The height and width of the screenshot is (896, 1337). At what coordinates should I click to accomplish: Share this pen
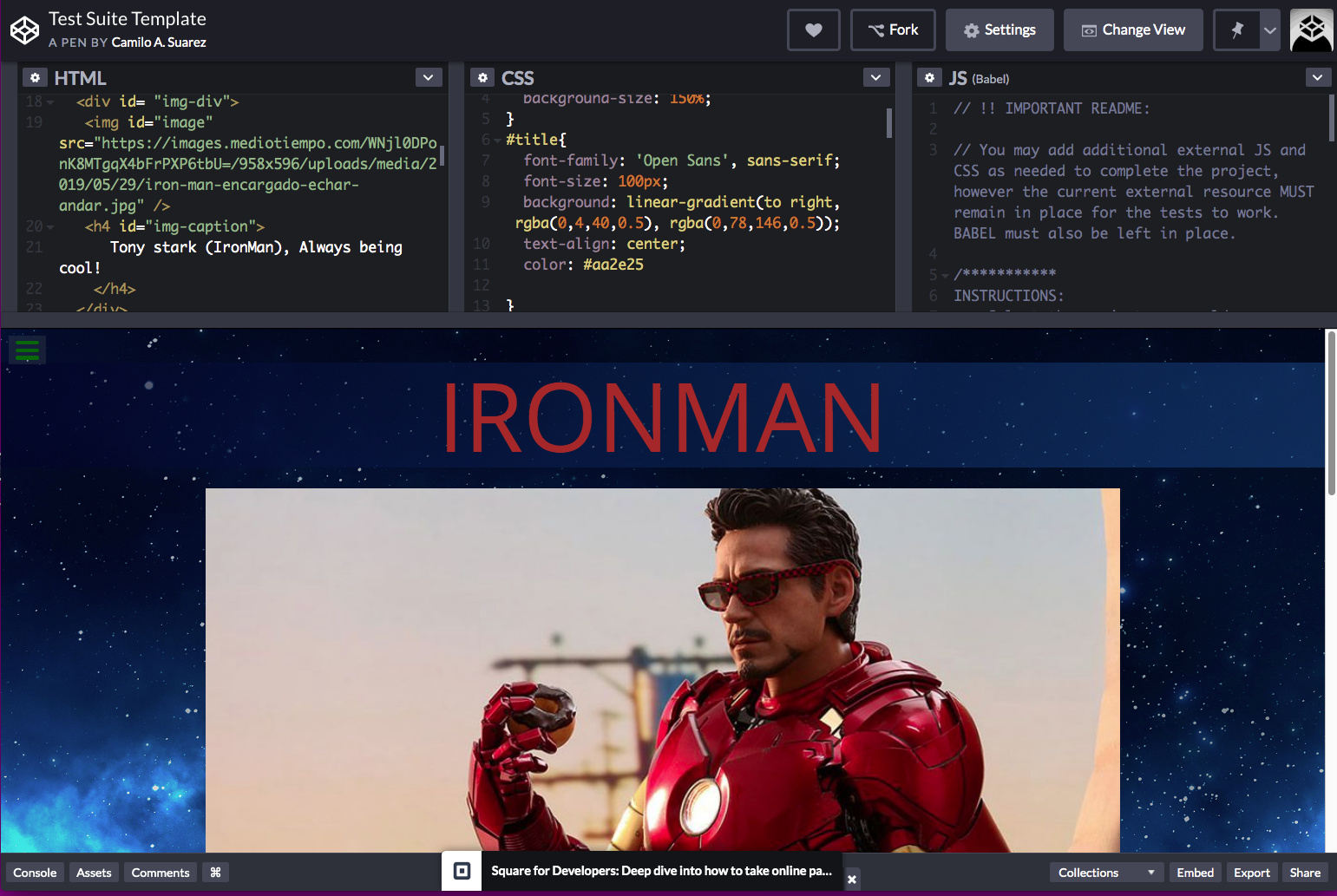tap(1305, 873)
